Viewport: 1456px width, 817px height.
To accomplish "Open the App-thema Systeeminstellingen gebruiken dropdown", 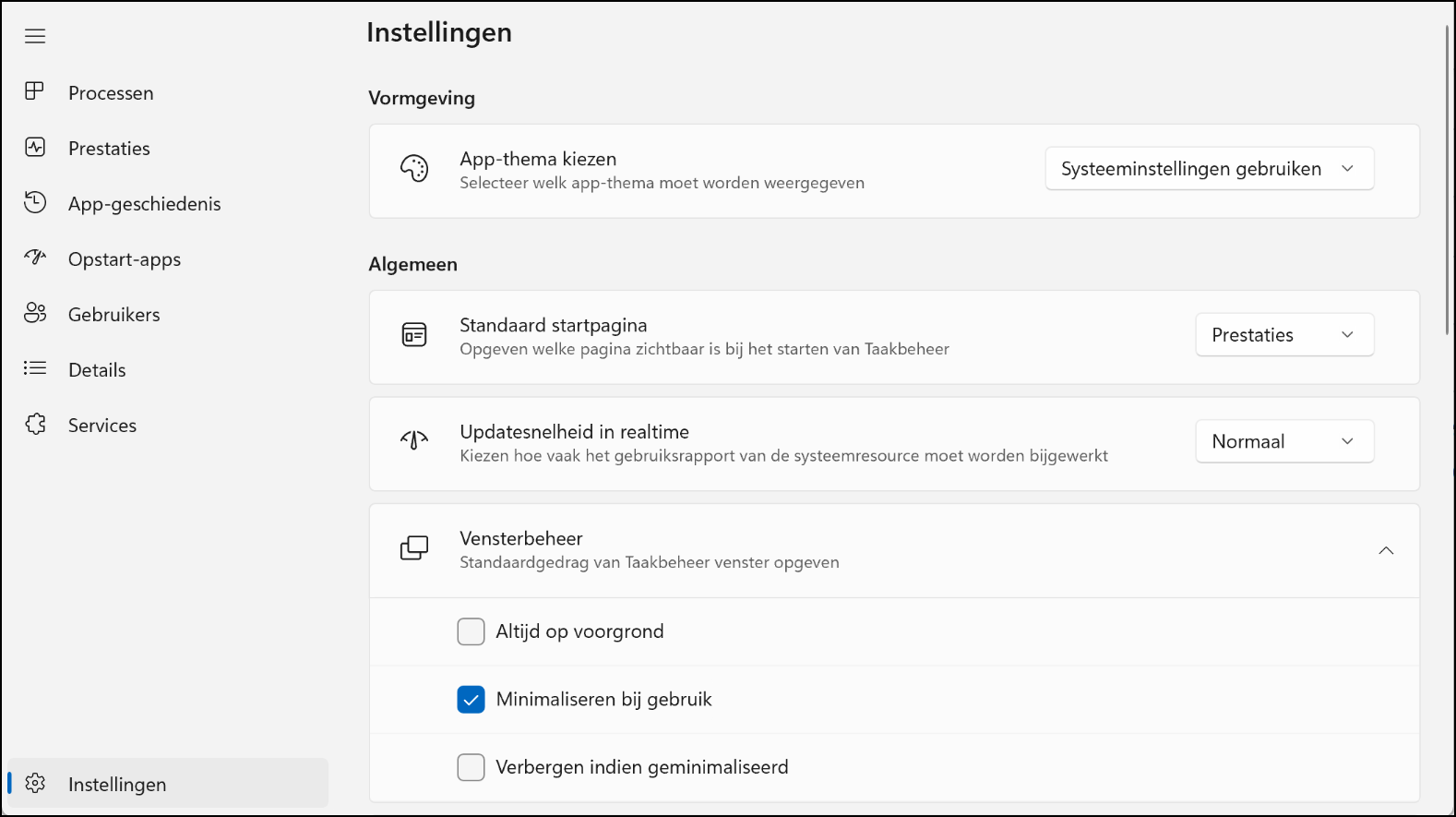I will pyautogui.click(x=1210, y=169).
